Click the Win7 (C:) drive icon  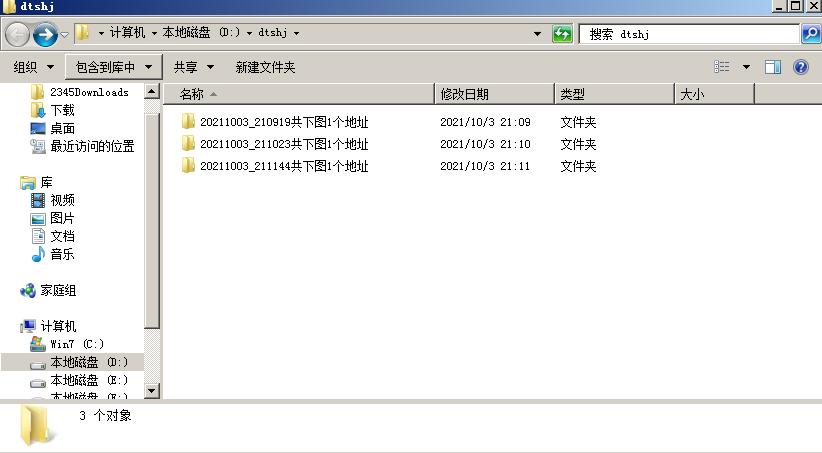point(38,344)
